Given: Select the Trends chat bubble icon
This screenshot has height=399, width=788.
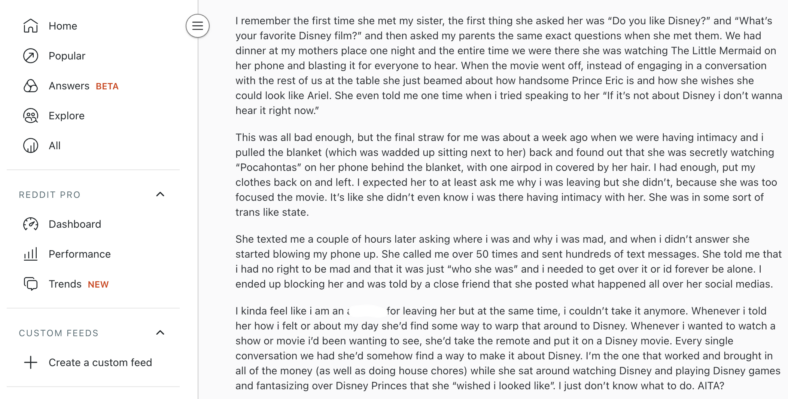Looking at the screenshot, I should point(31,284).
